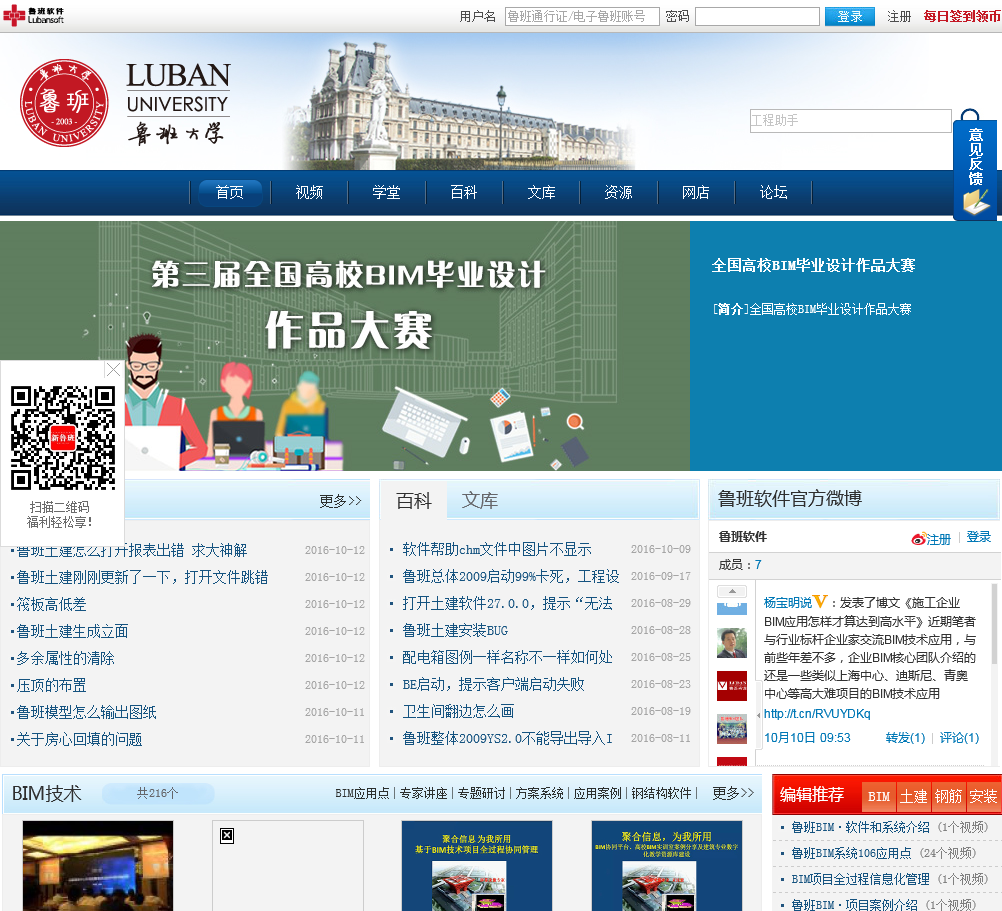Select the 安装 tab in 编辑推荐

tap(983, 796)
